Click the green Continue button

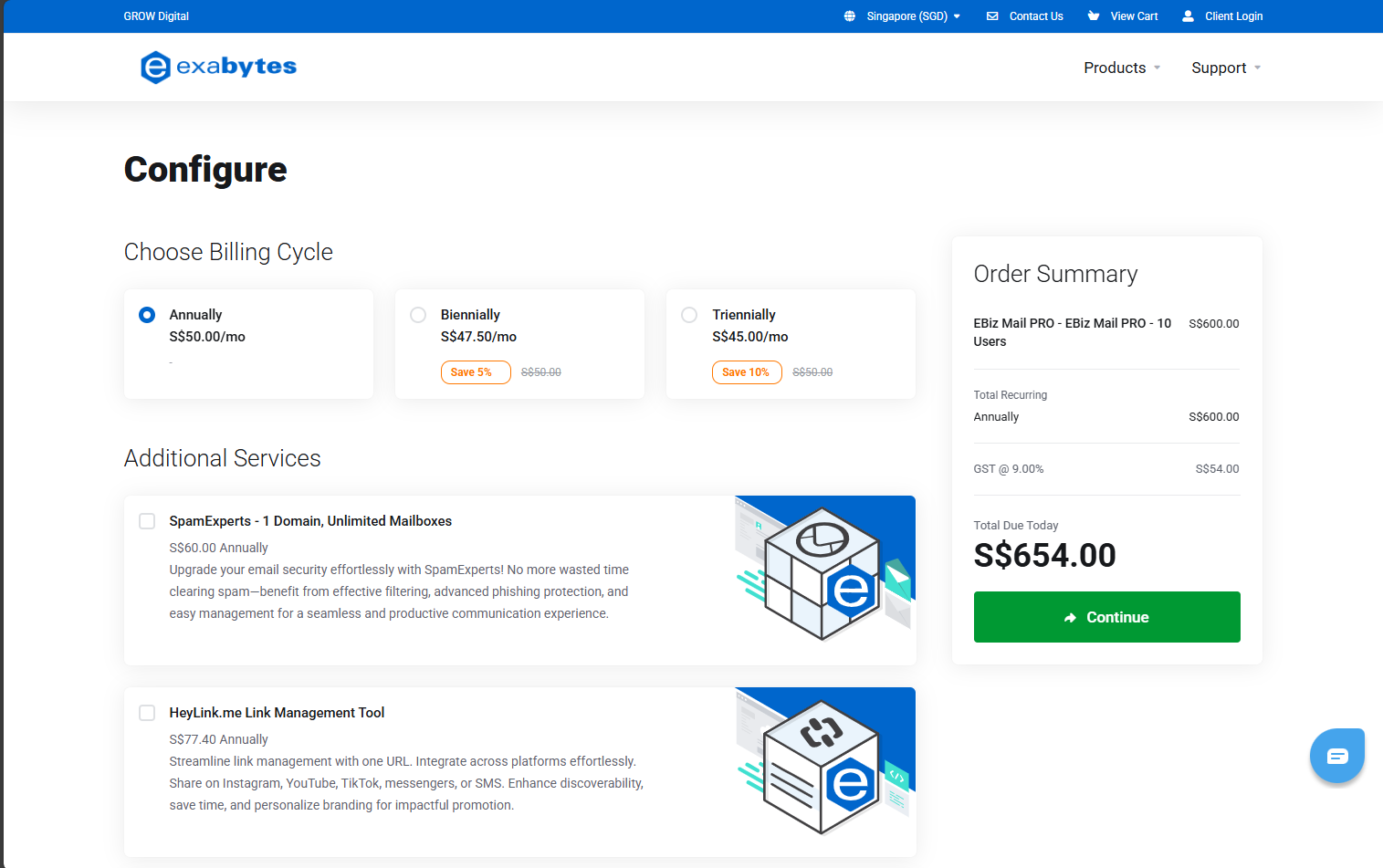(1106, 617)
